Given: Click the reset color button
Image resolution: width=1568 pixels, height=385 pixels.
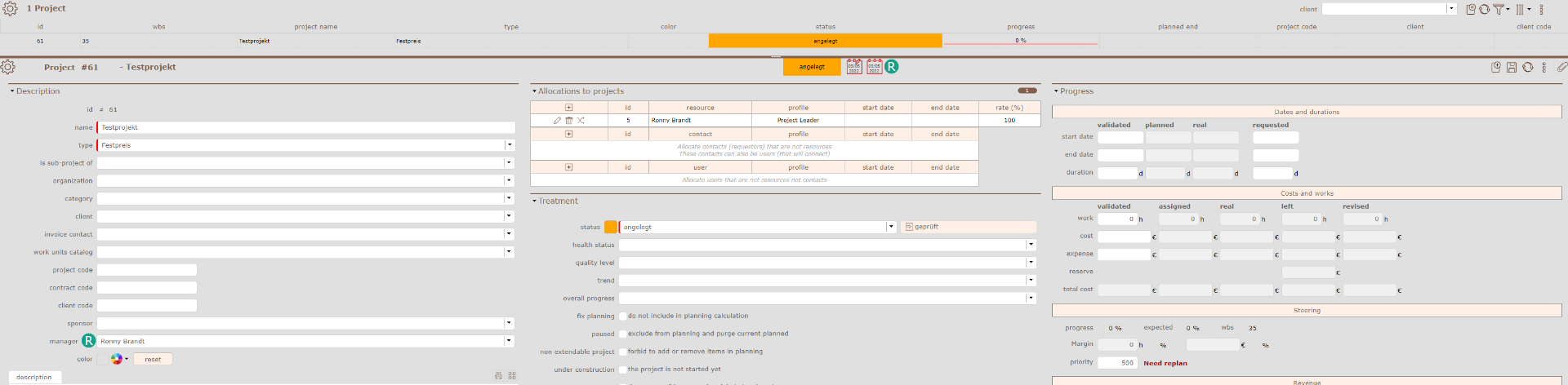Looking at the screenshot, I should point(153,360).
